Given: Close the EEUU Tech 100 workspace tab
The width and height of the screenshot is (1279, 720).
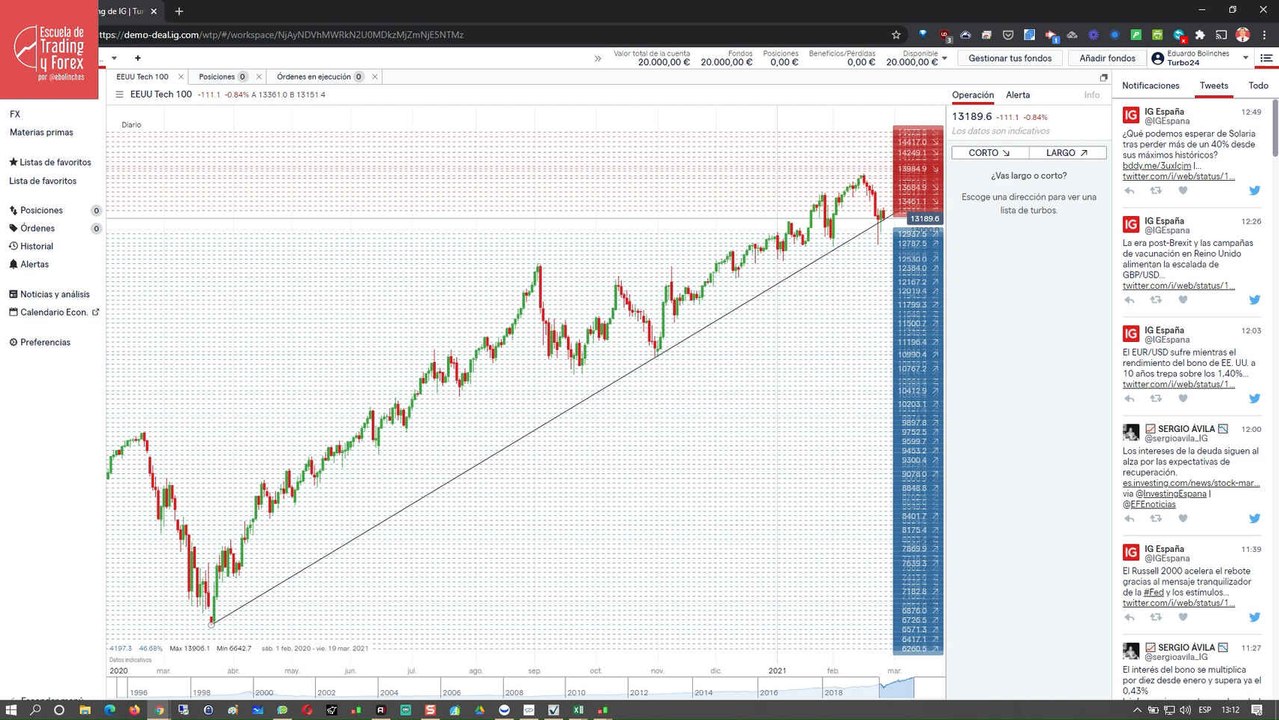Looking at the screenshot, I should [x=181, y=76].
